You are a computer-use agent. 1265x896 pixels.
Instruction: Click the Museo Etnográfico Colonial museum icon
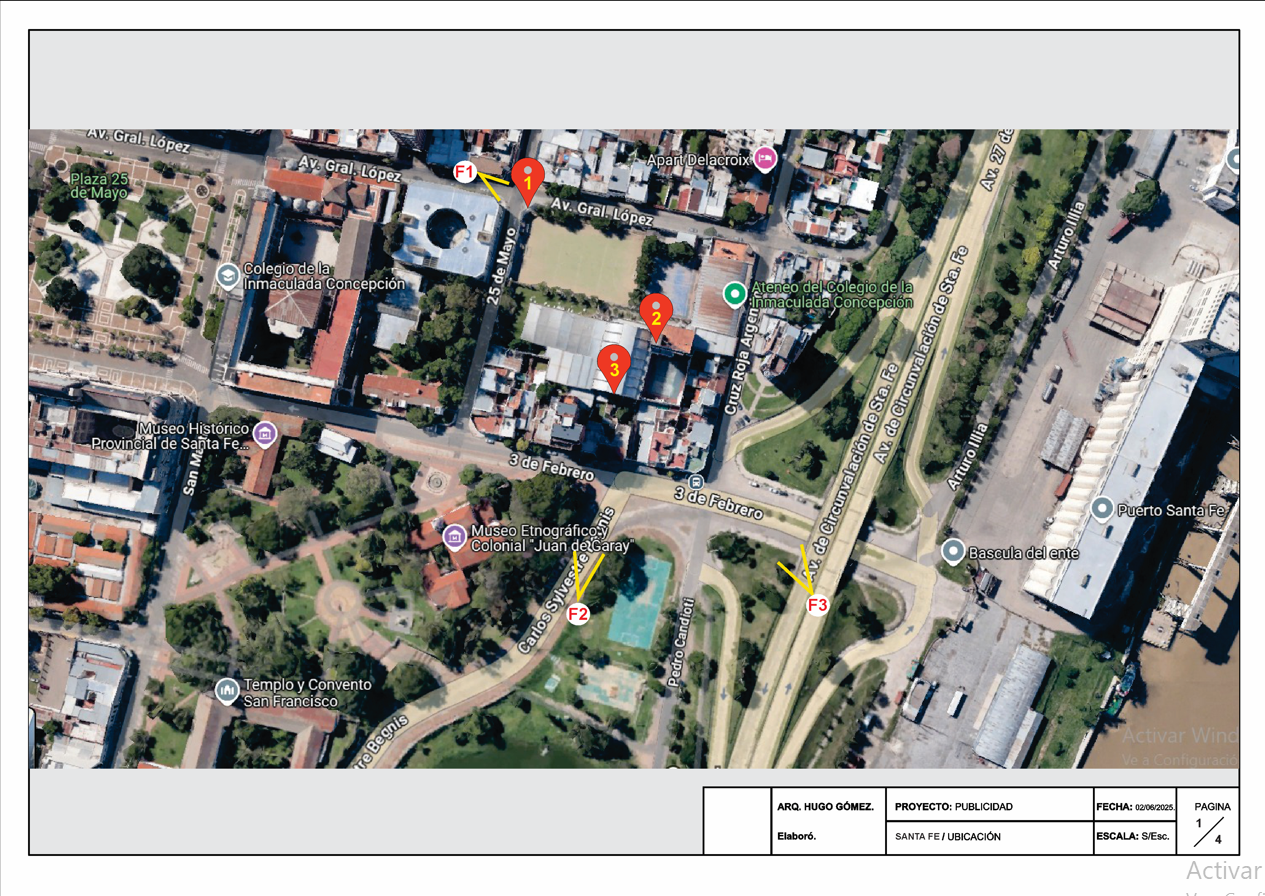click(455, 537)
